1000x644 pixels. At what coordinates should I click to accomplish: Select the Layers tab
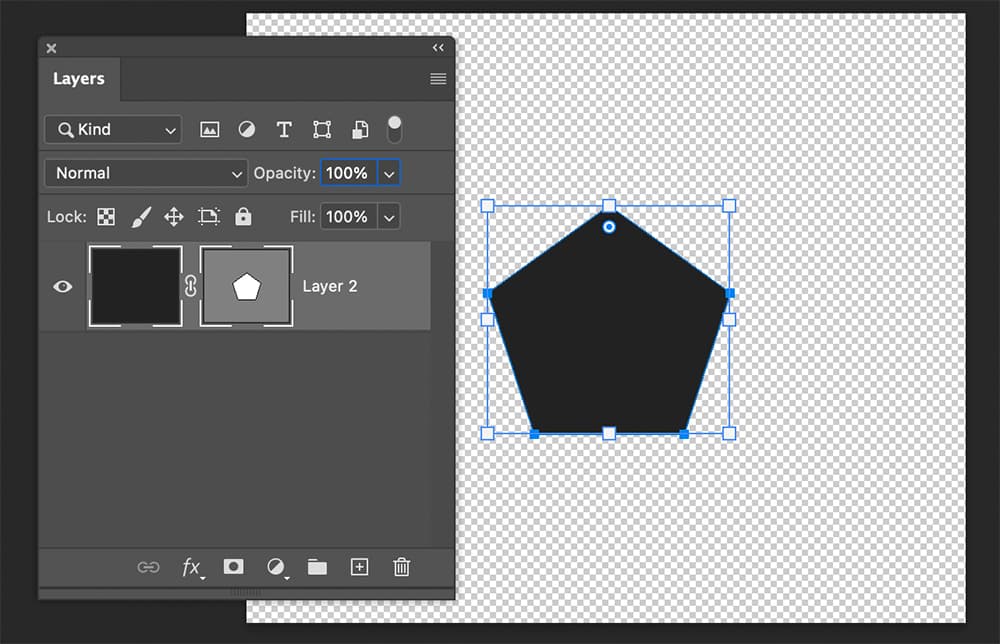[79, 78]
